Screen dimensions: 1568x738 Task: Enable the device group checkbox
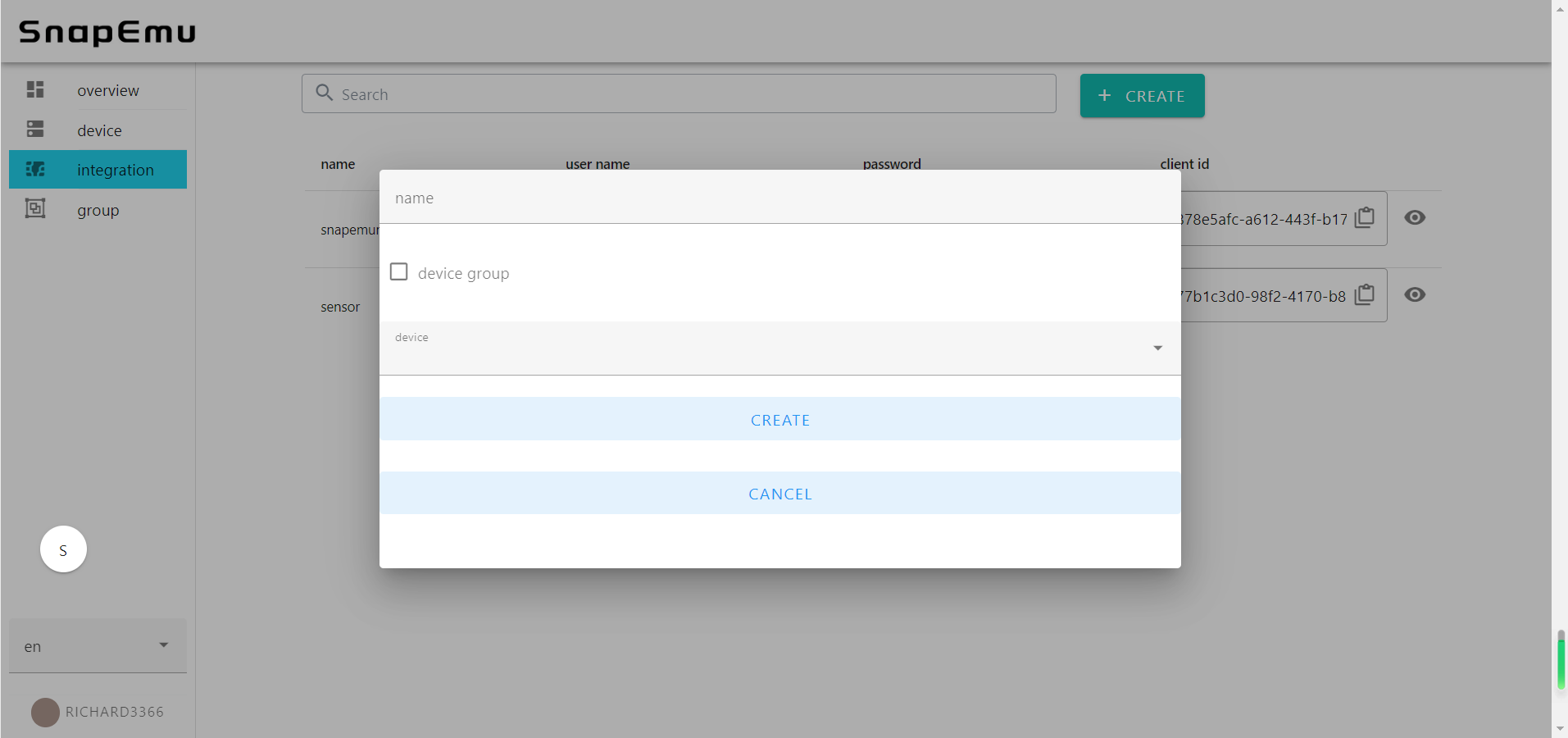click(x=399, y=272)
